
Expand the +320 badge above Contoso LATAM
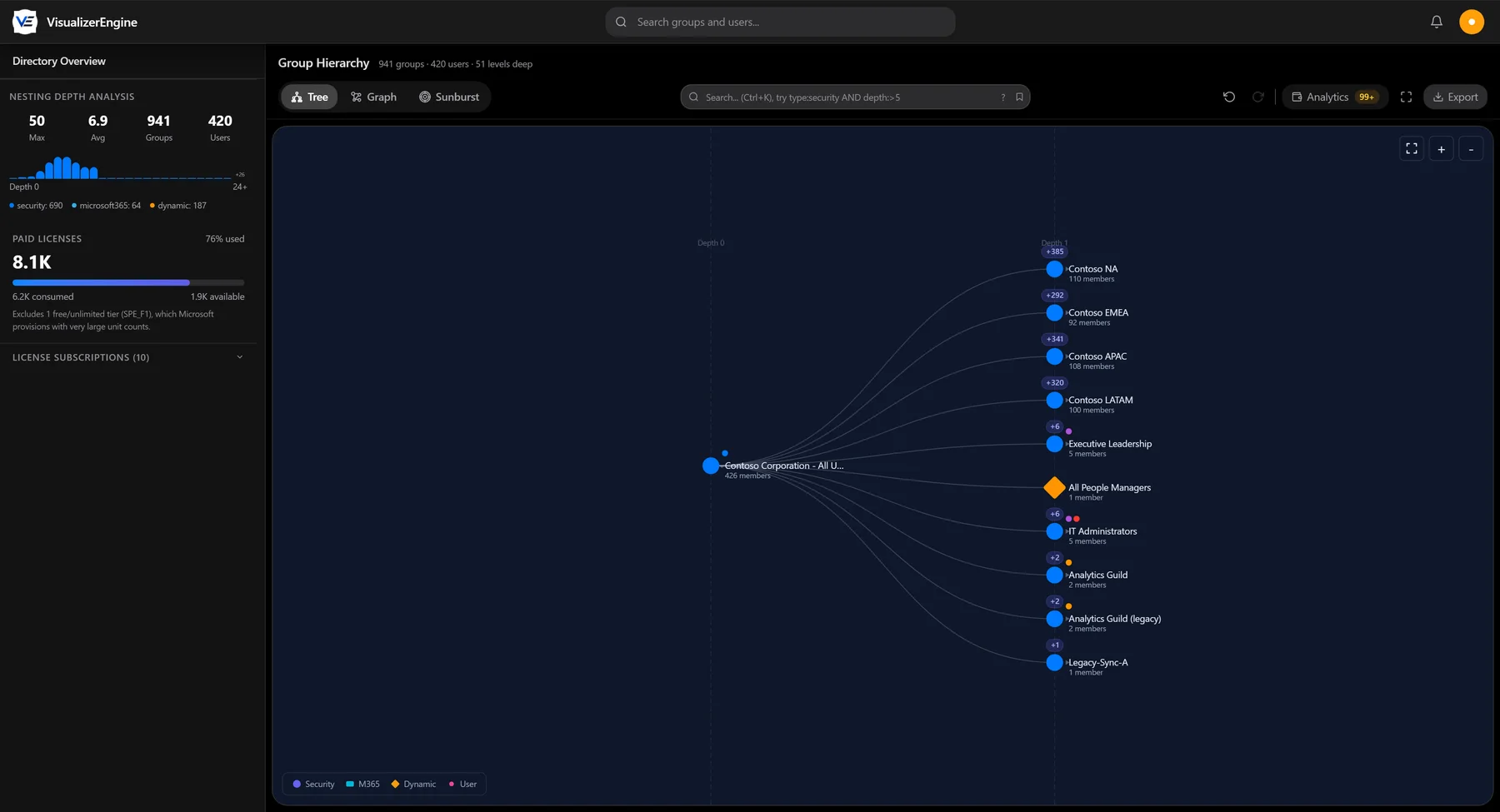[1055, 383]
